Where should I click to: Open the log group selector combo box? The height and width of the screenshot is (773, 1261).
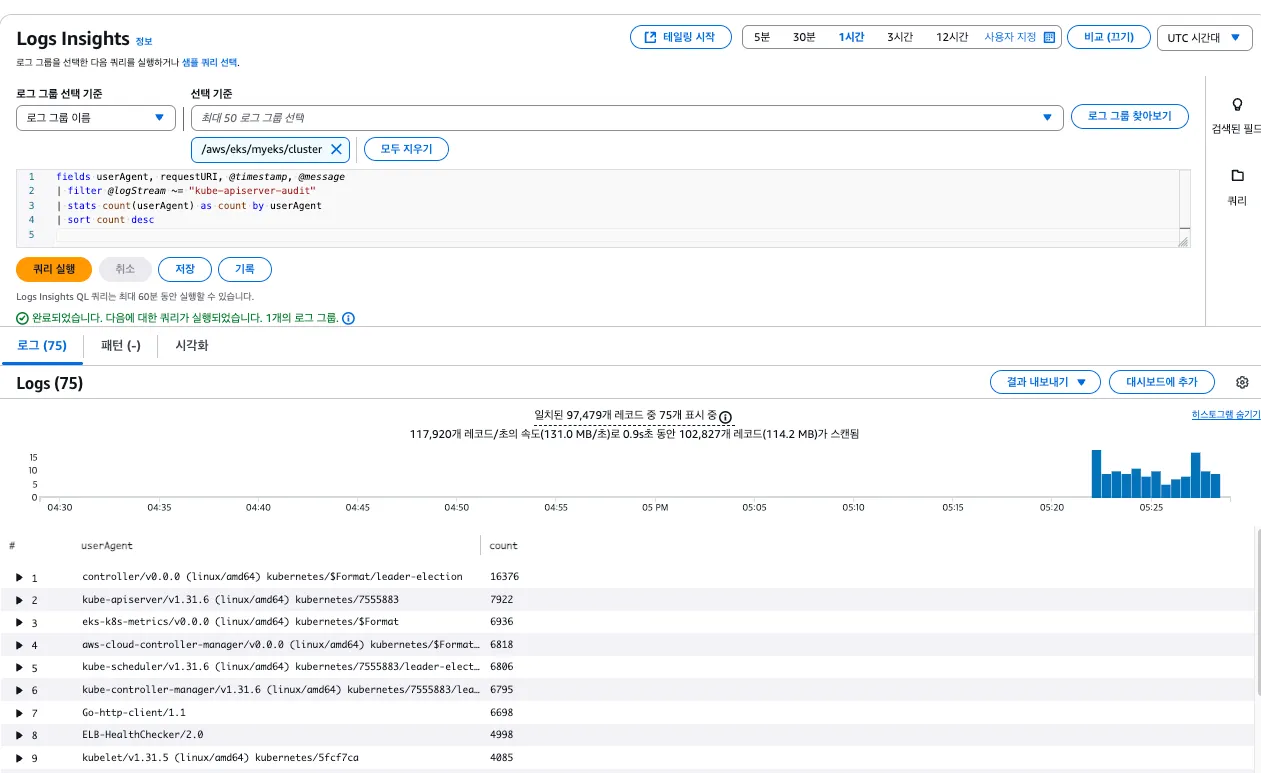(x=627, y=118)
